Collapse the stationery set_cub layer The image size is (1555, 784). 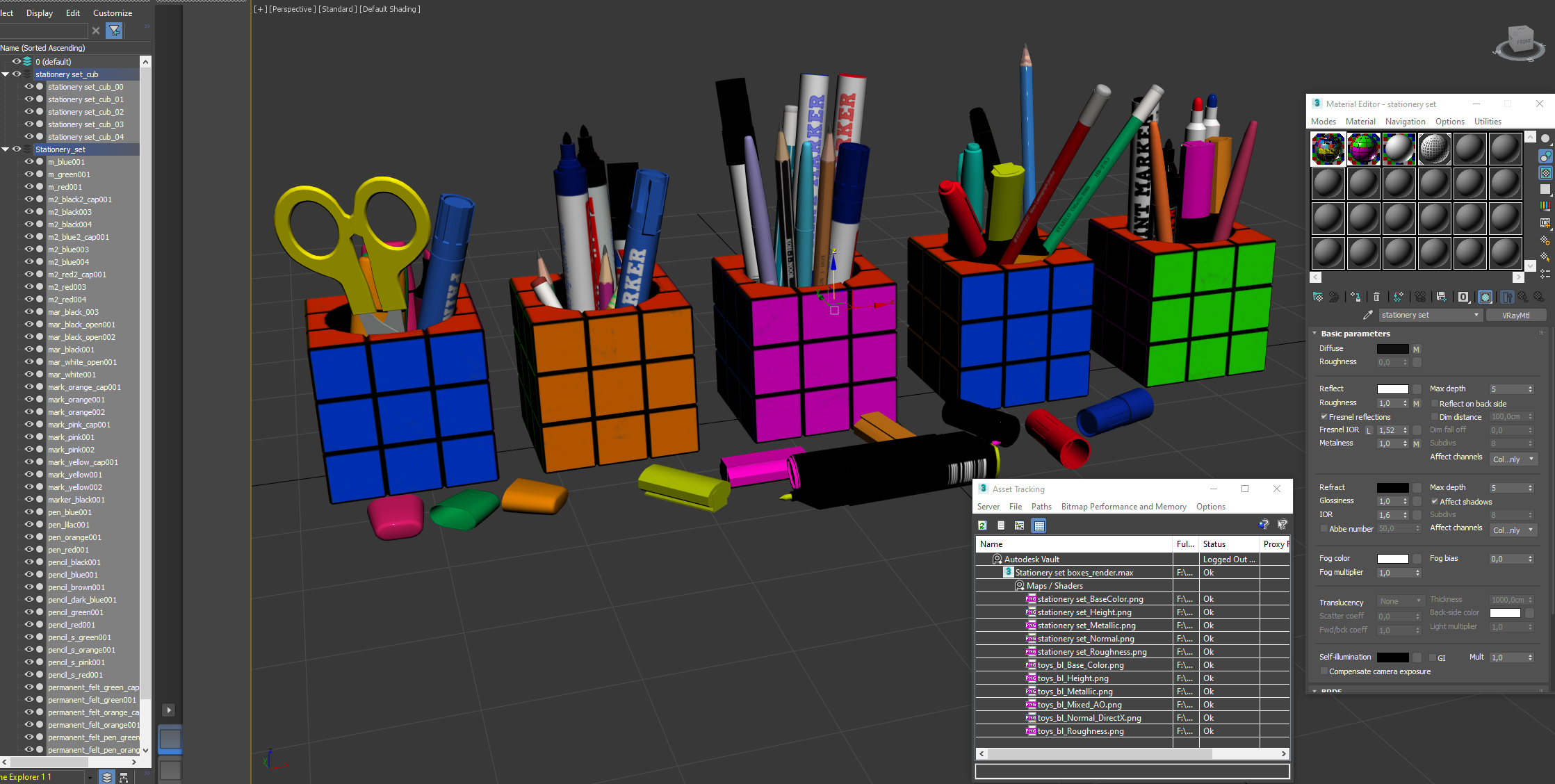[x=6, y=74]
